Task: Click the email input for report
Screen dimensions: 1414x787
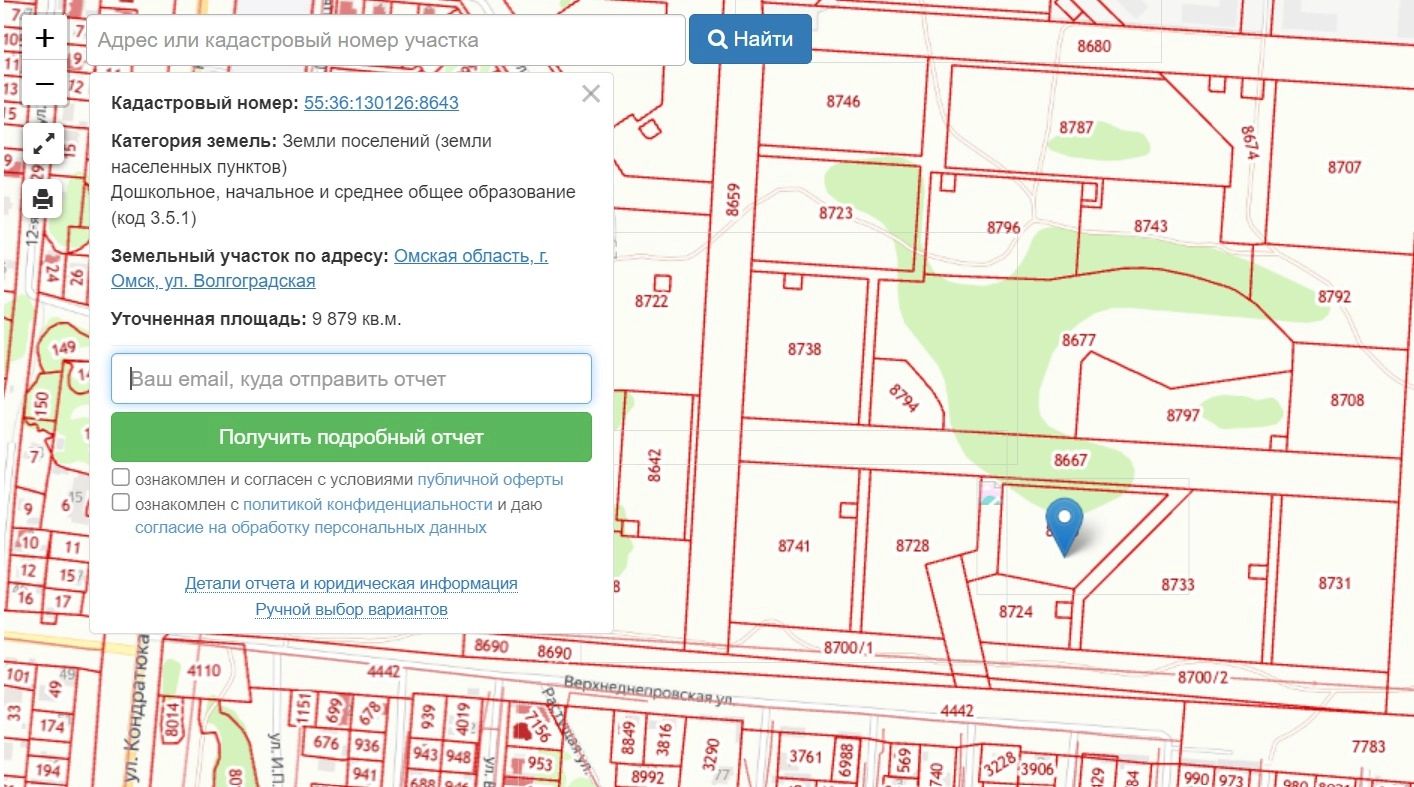Action: pyautogui.click(x=351, y=379)
